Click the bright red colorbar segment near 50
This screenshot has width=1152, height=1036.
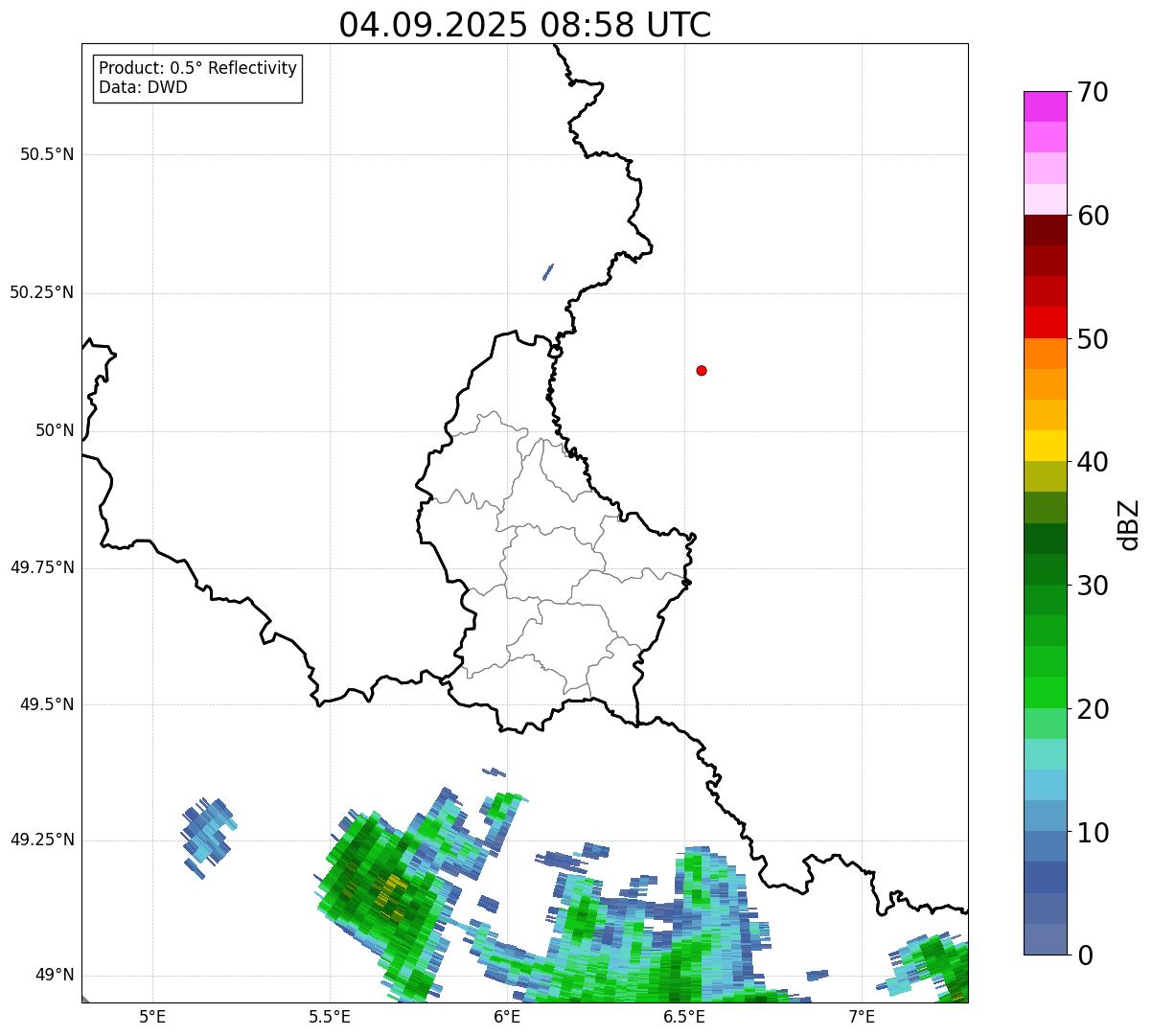1045,323
